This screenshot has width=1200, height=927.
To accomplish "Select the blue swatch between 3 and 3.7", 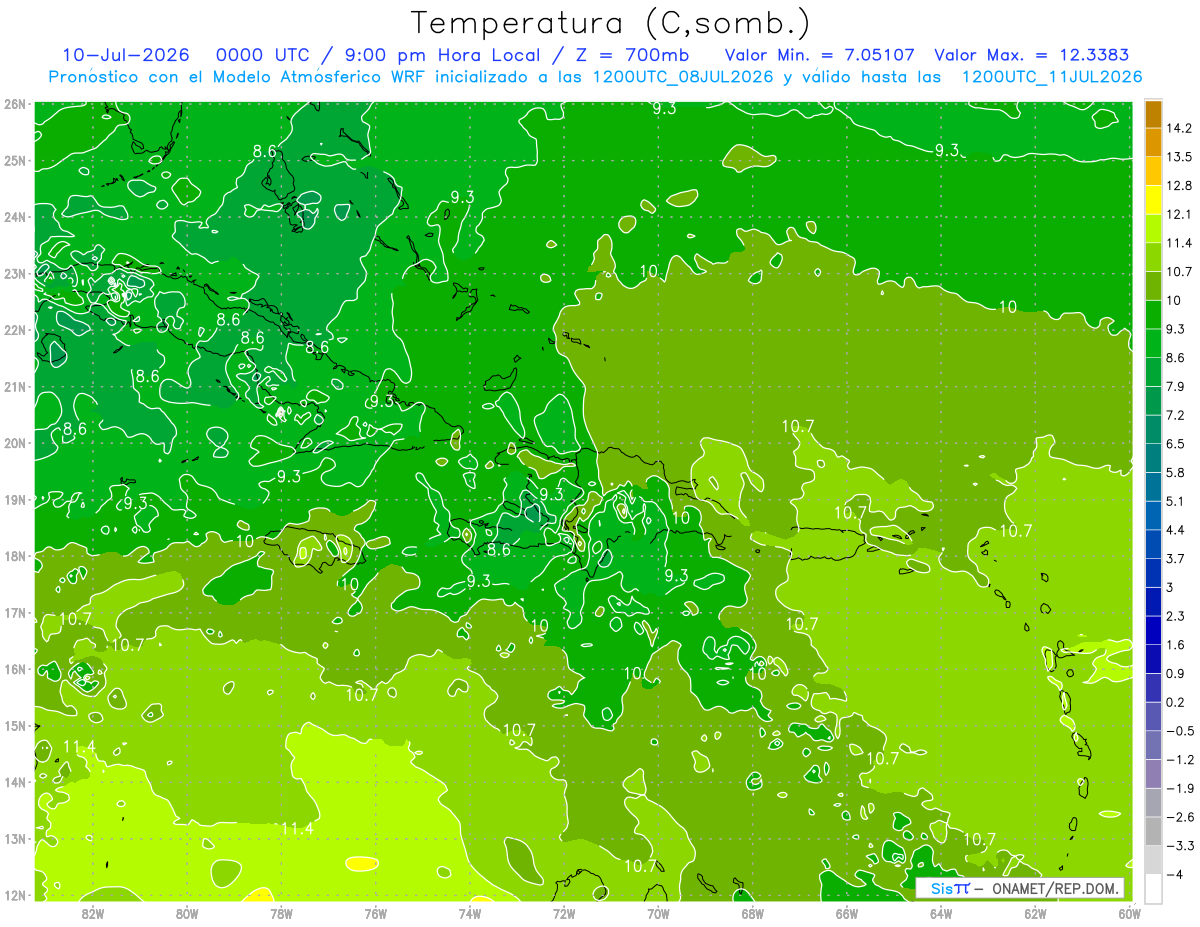I will (1153, 573).
